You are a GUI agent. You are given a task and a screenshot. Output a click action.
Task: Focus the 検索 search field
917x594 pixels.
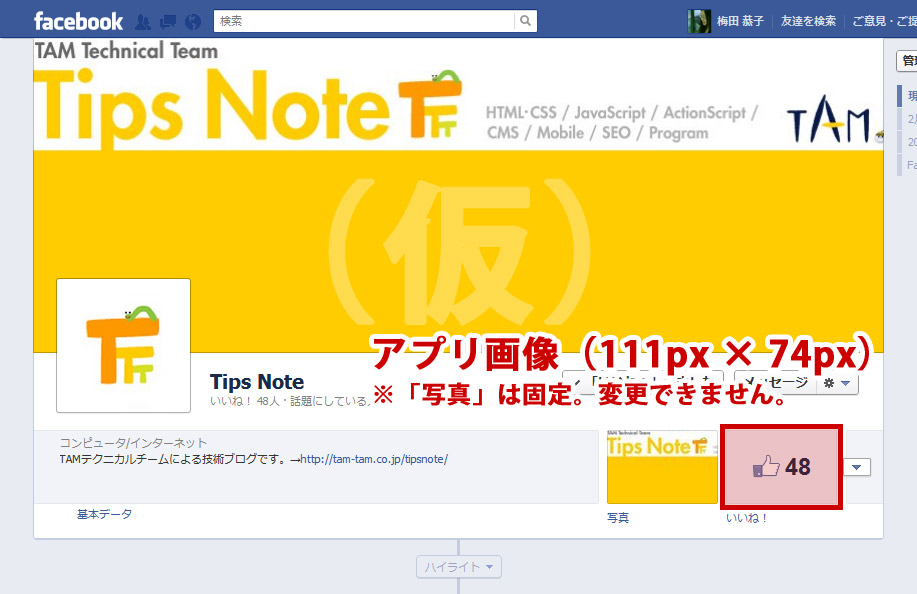(364, 21)
